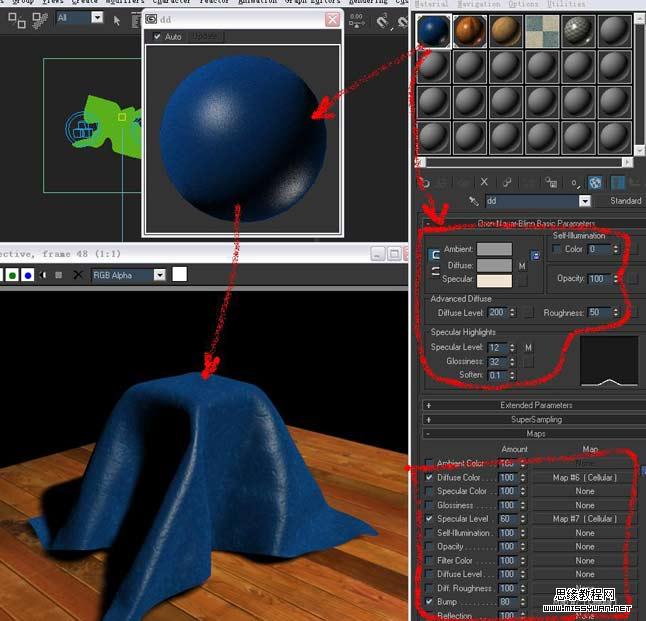
Task: Select the blue dd material sample slot
Action: 433,31
